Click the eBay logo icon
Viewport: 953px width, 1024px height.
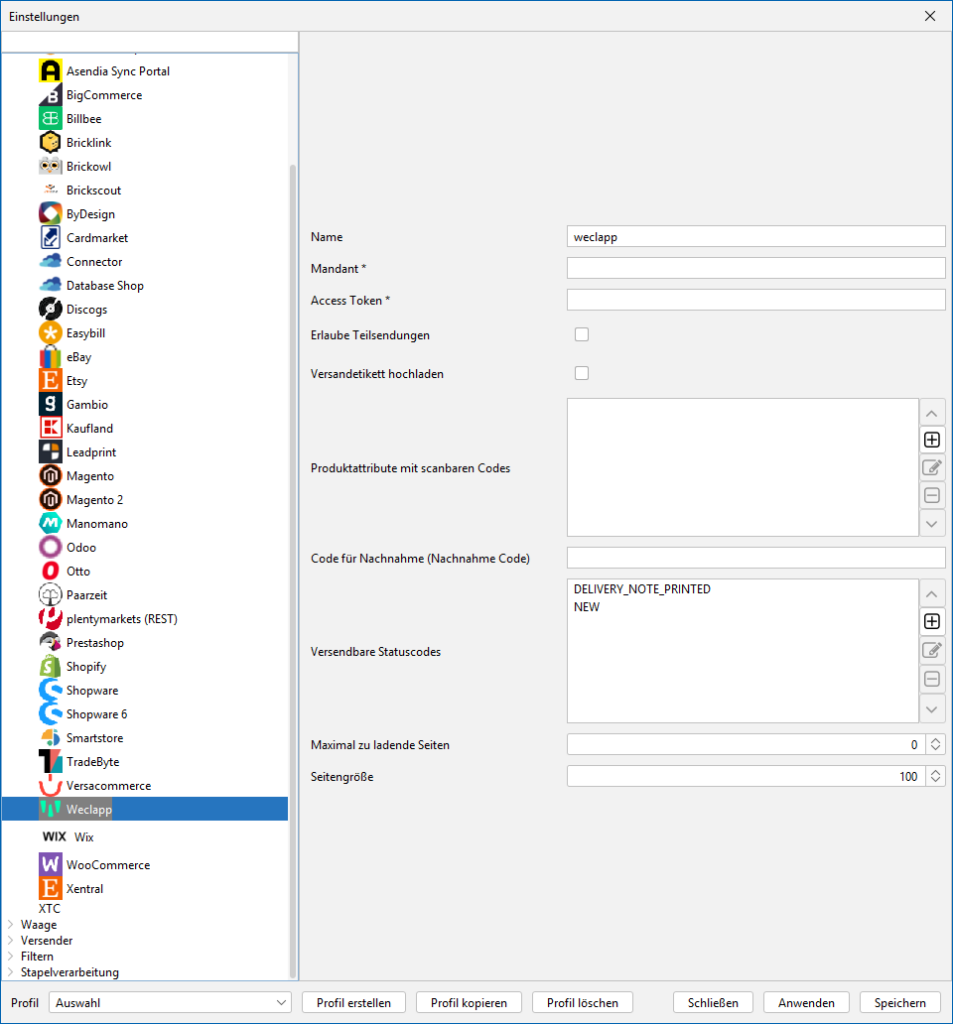click(50, 357)
